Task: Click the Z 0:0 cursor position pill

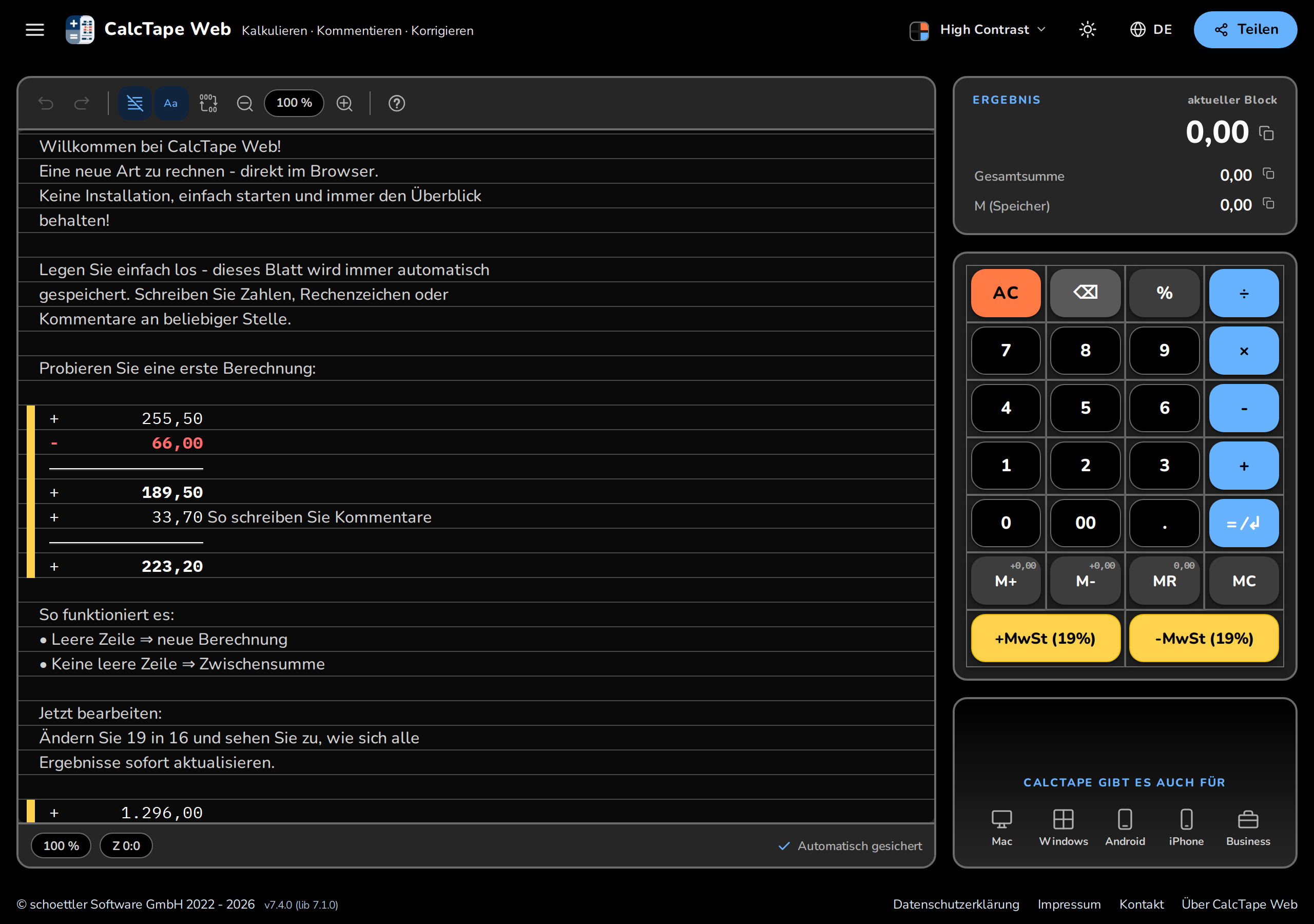Action: [126, 845]
